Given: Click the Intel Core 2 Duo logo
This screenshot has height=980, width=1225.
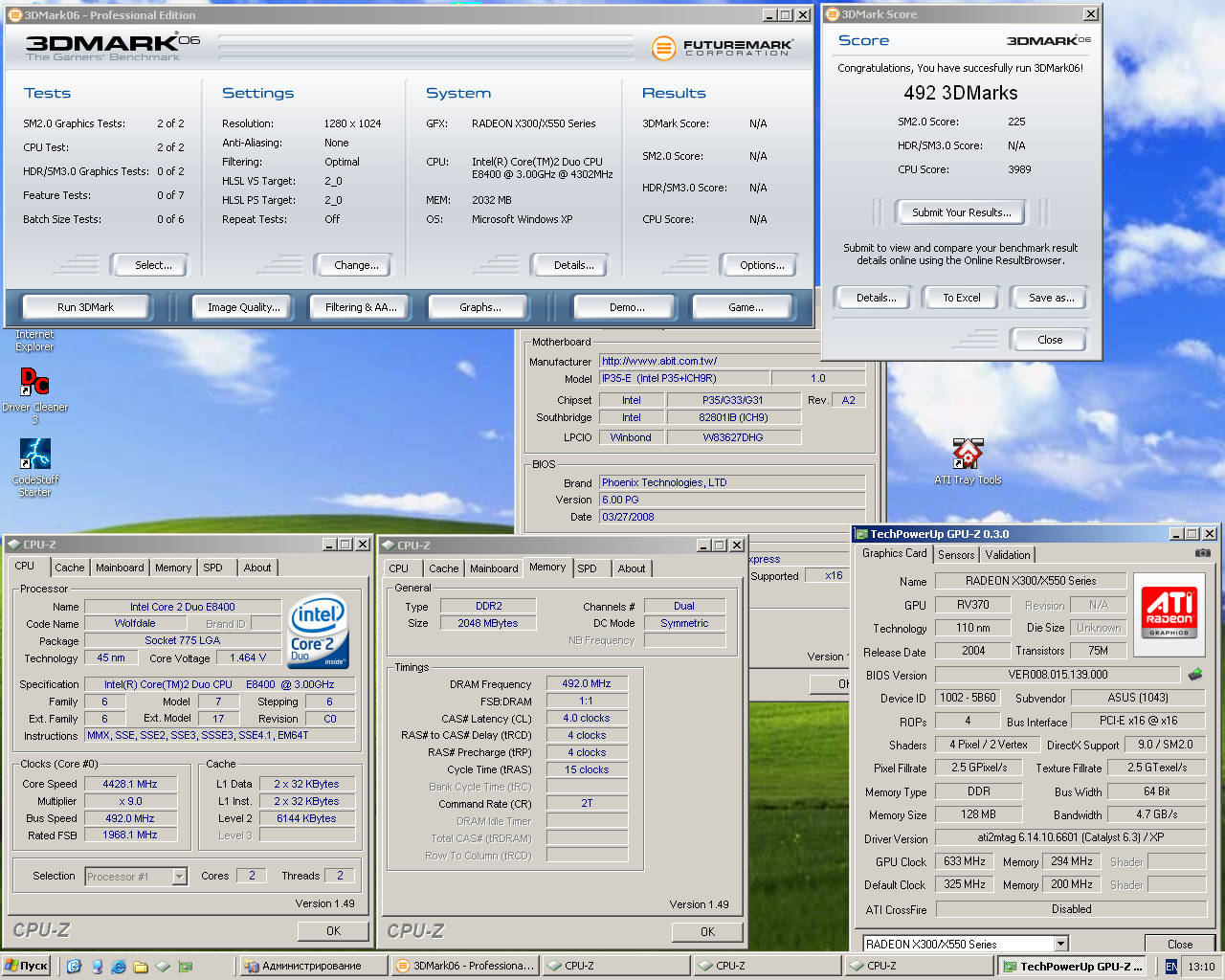Looking at the screenshot, I should coord(318,632).
